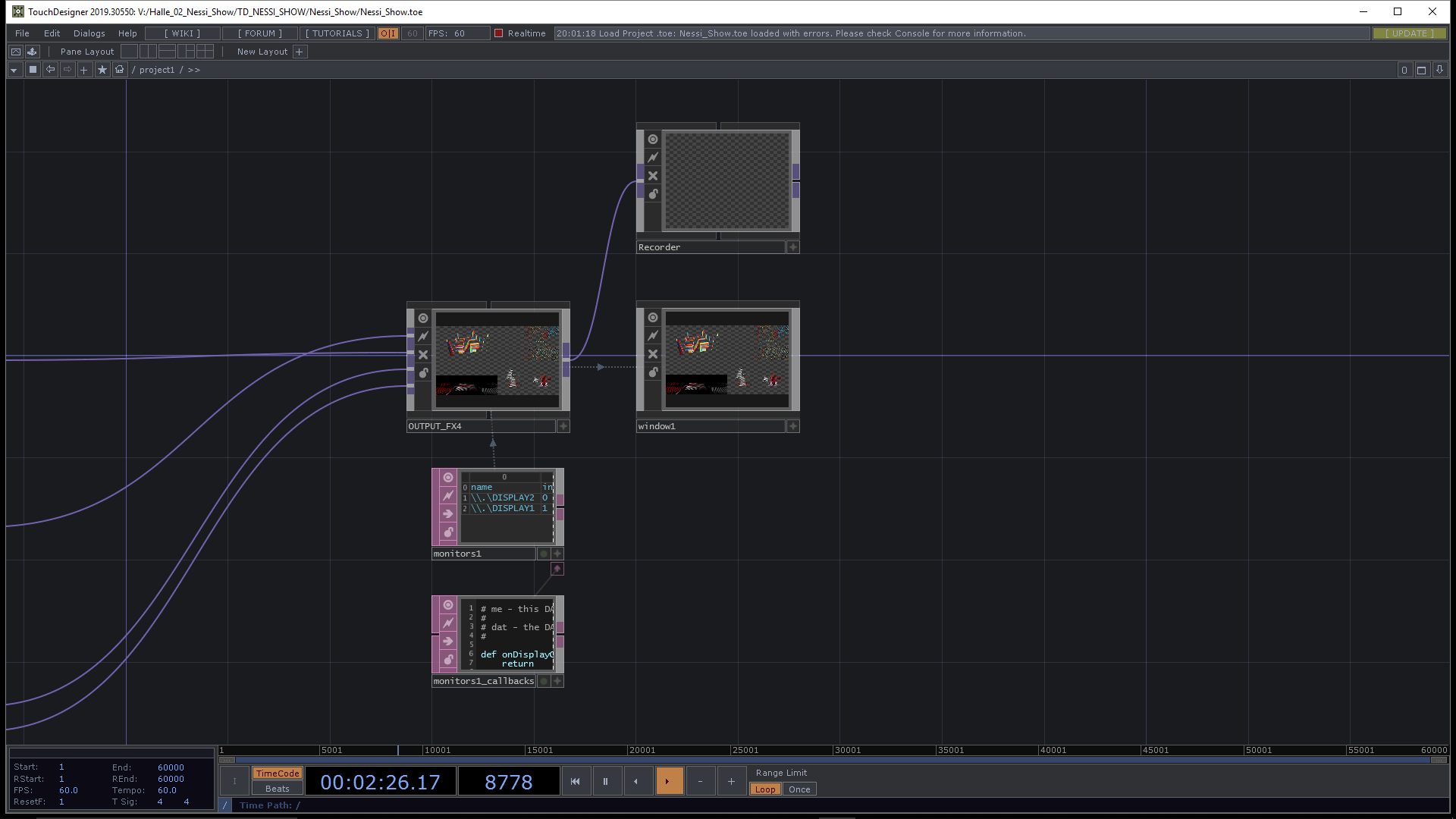Expand docked ops plus on window1 node
The height and width of the screenshot is (819, 1456).
793,426
